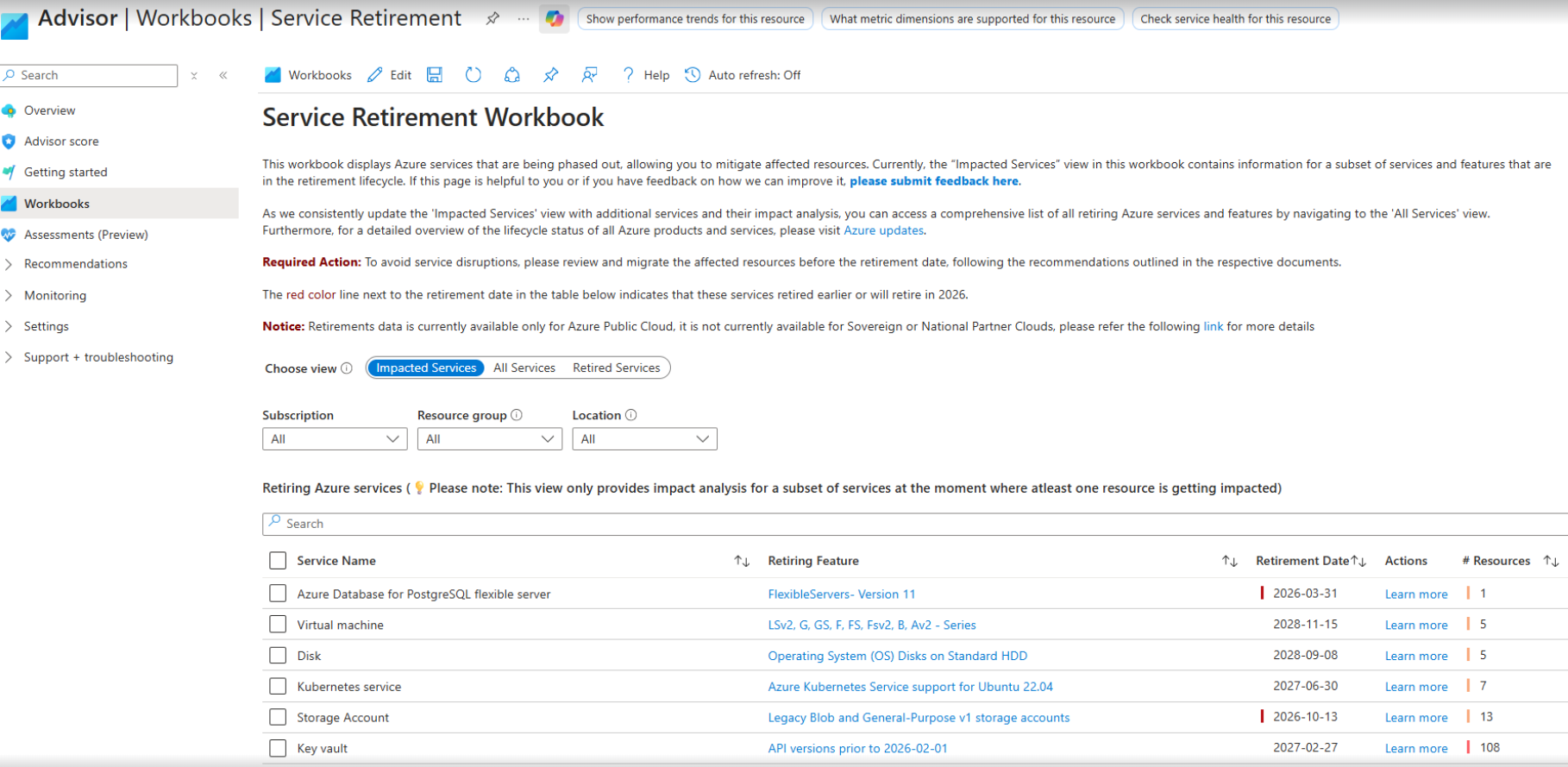
Task: Check the Disk row checkbox
Action: (278, 656)
